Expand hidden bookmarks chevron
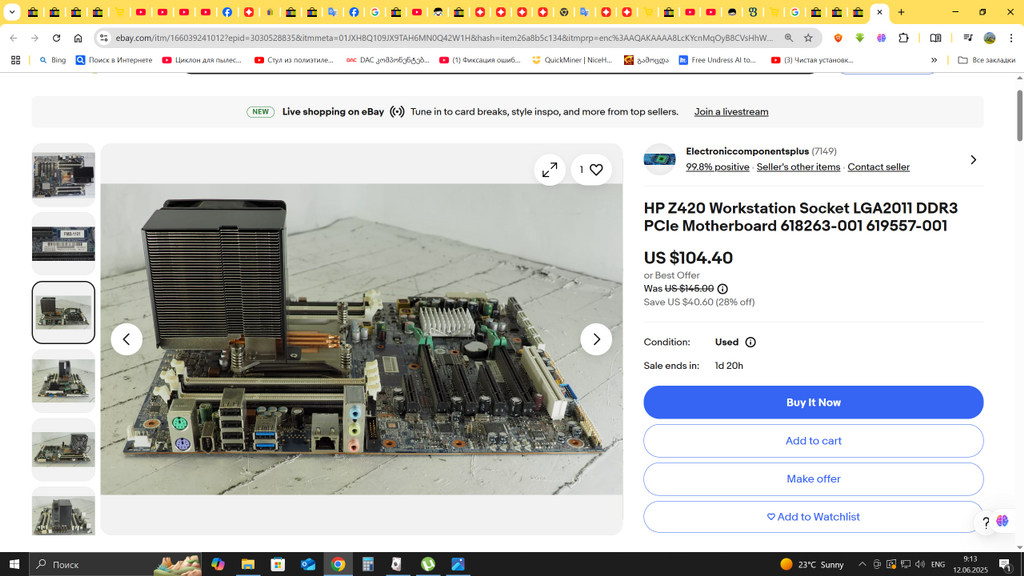This screenshot has height=576, width=1024. coord(934,60)
